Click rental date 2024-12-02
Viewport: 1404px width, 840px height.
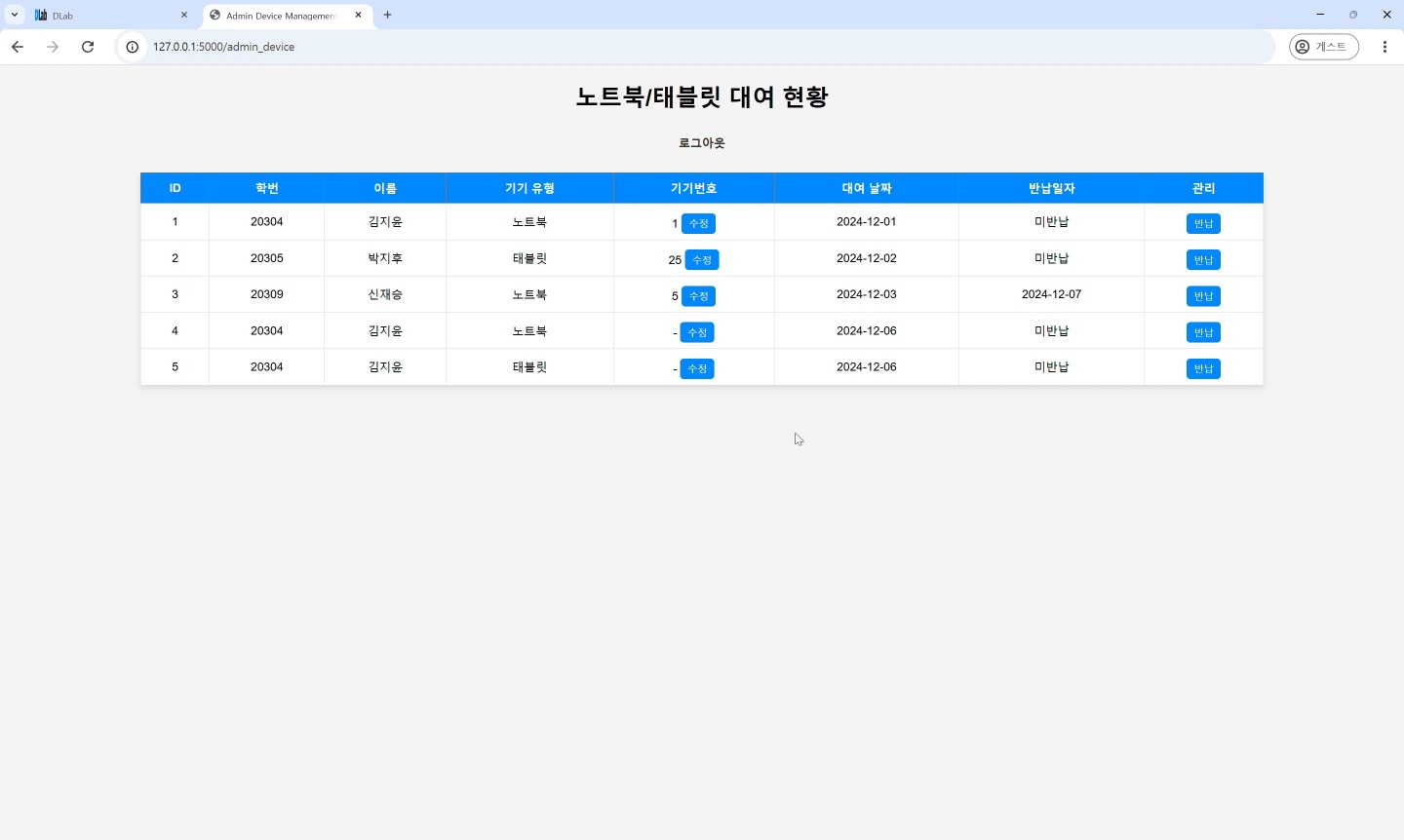pos(867,258)
